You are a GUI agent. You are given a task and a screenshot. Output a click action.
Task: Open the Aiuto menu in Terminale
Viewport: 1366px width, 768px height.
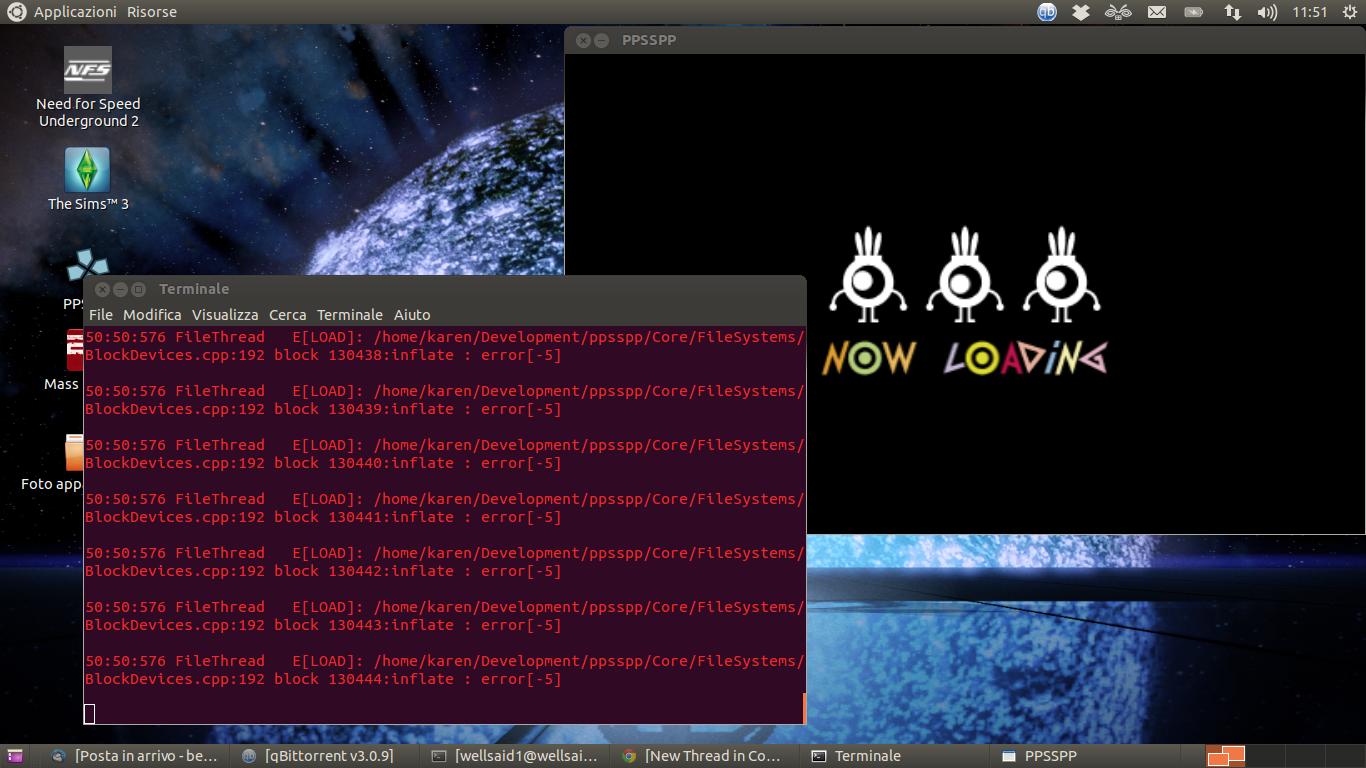click(412, 314)
